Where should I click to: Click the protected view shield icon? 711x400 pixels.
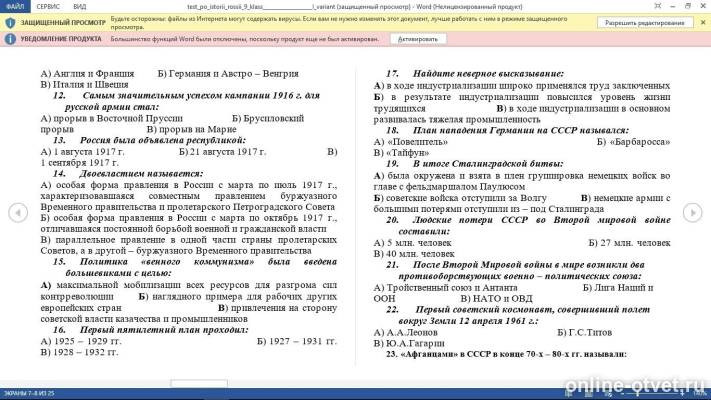(10, 22)
